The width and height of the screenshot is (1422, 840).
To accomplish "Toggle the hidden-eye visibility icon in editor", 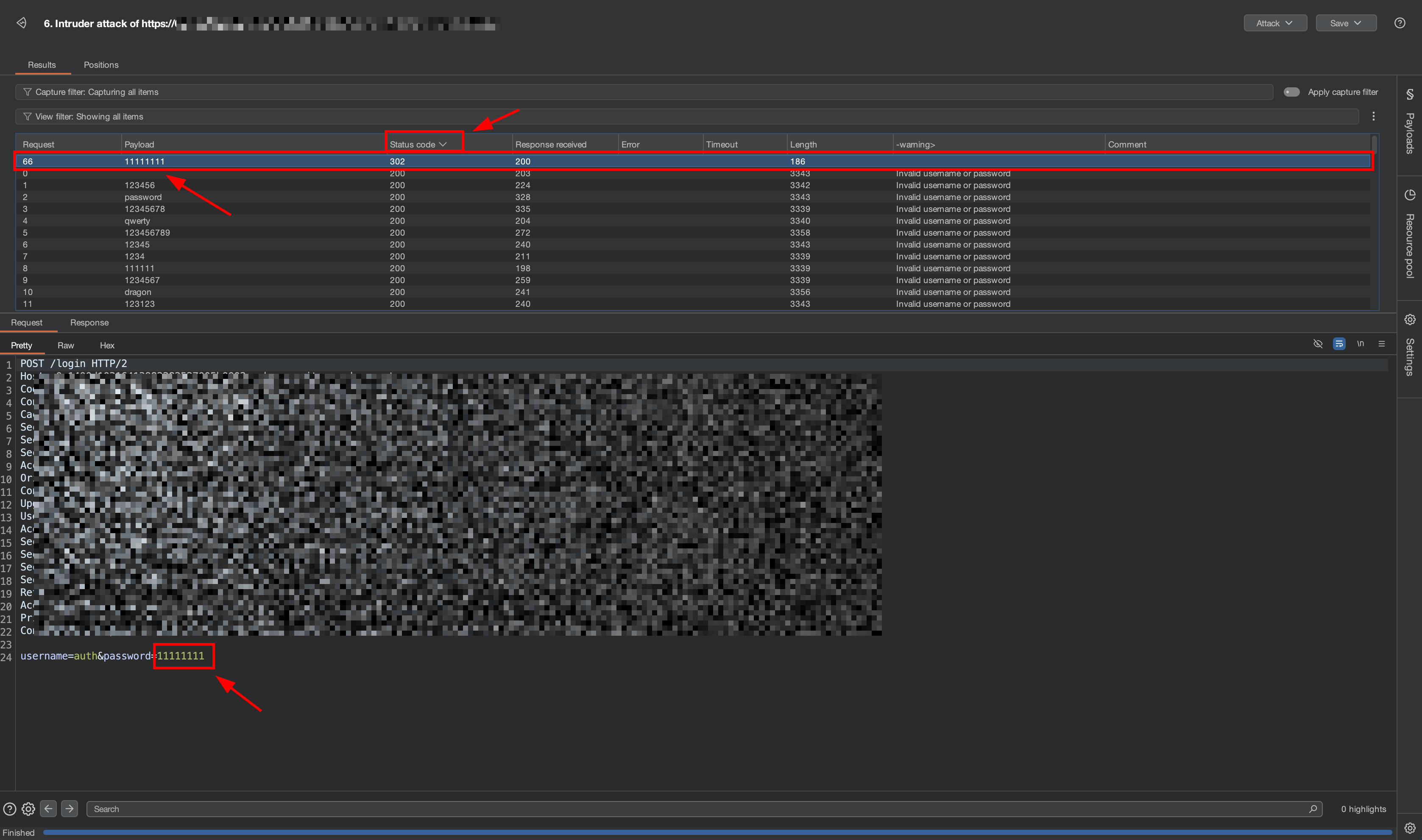I will [x=1318, y=344].
